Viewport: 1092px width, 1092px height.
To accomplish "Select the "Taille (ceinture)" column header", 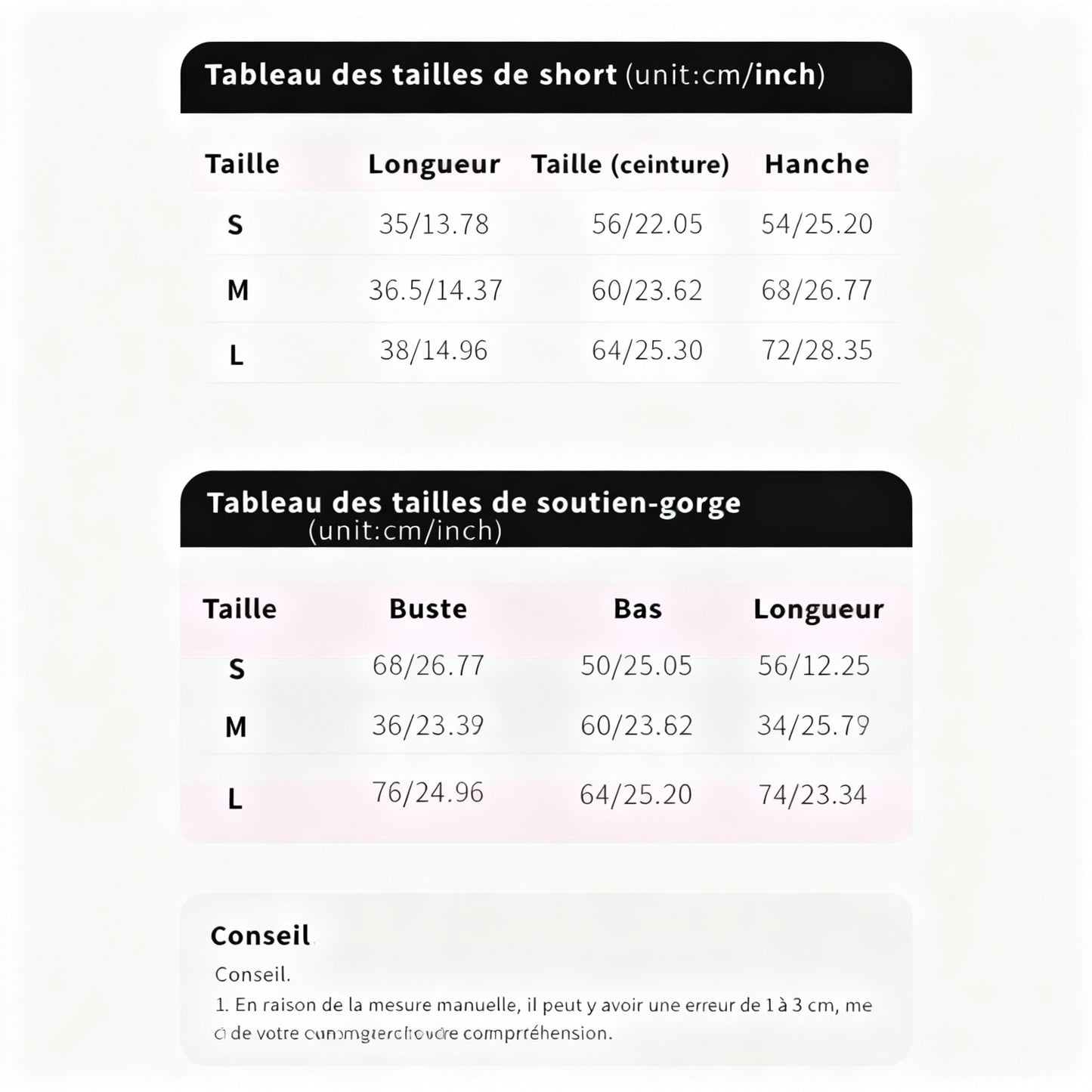I will click(x=630, y=164).
